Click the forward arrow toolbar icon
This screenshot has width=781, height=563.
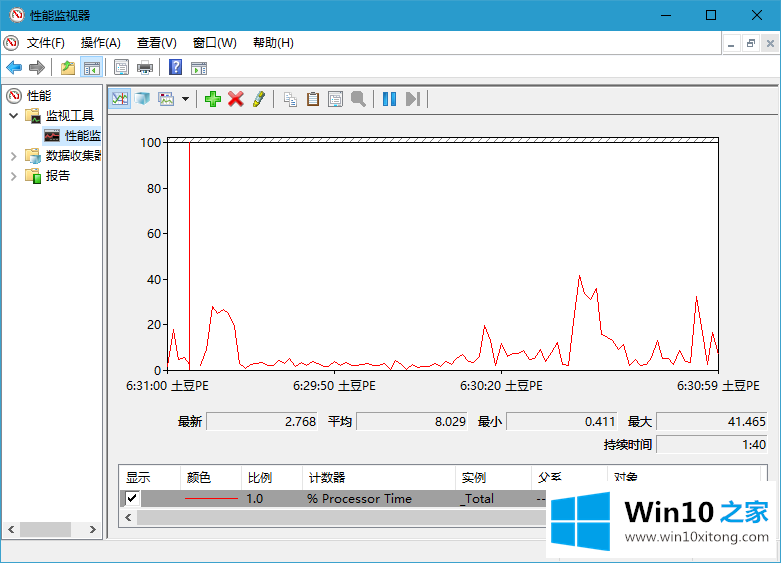[x=37, y=67]
